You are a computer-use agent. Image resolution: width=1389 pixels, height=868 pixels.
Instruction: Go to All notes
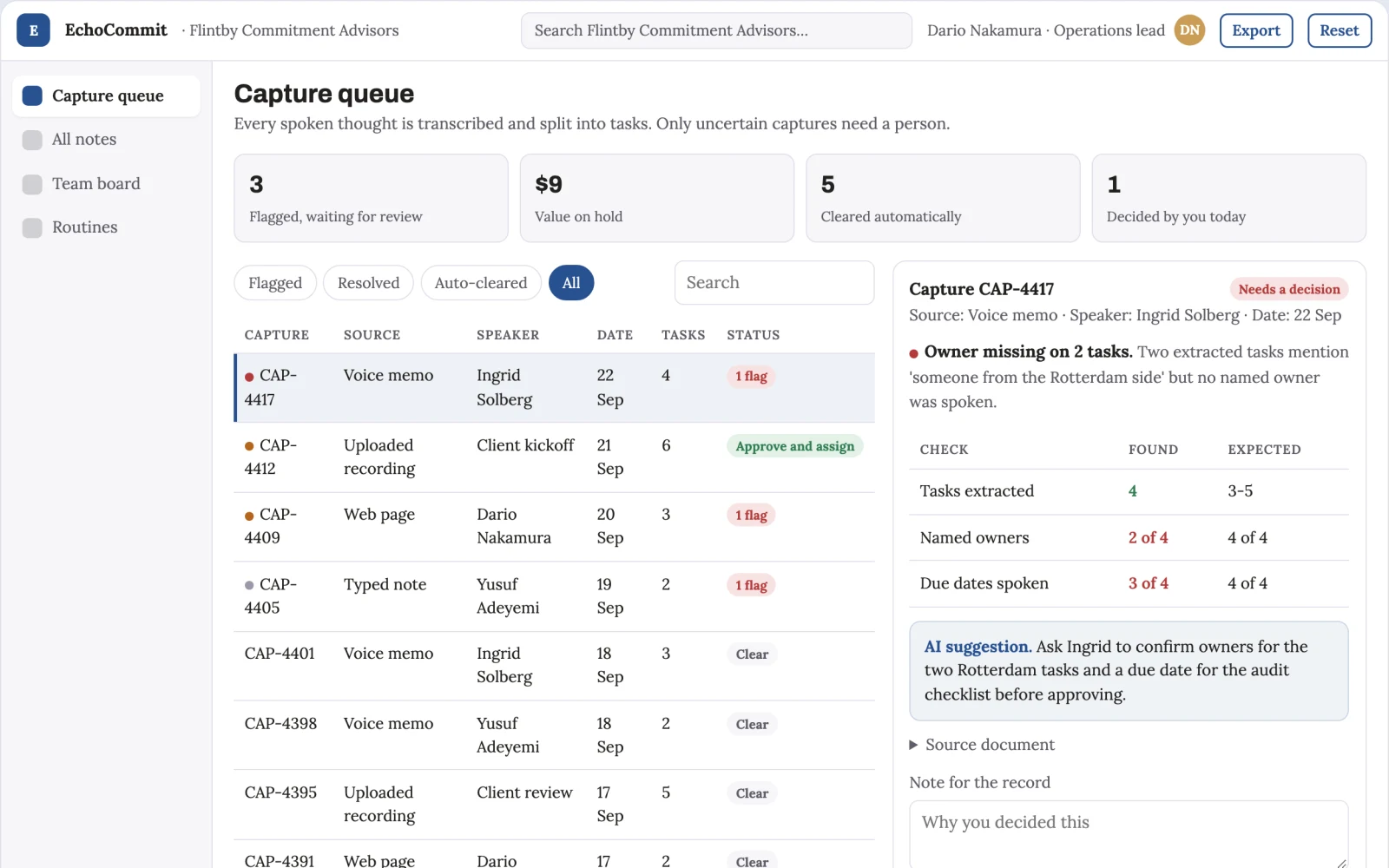tap(107, 140)
